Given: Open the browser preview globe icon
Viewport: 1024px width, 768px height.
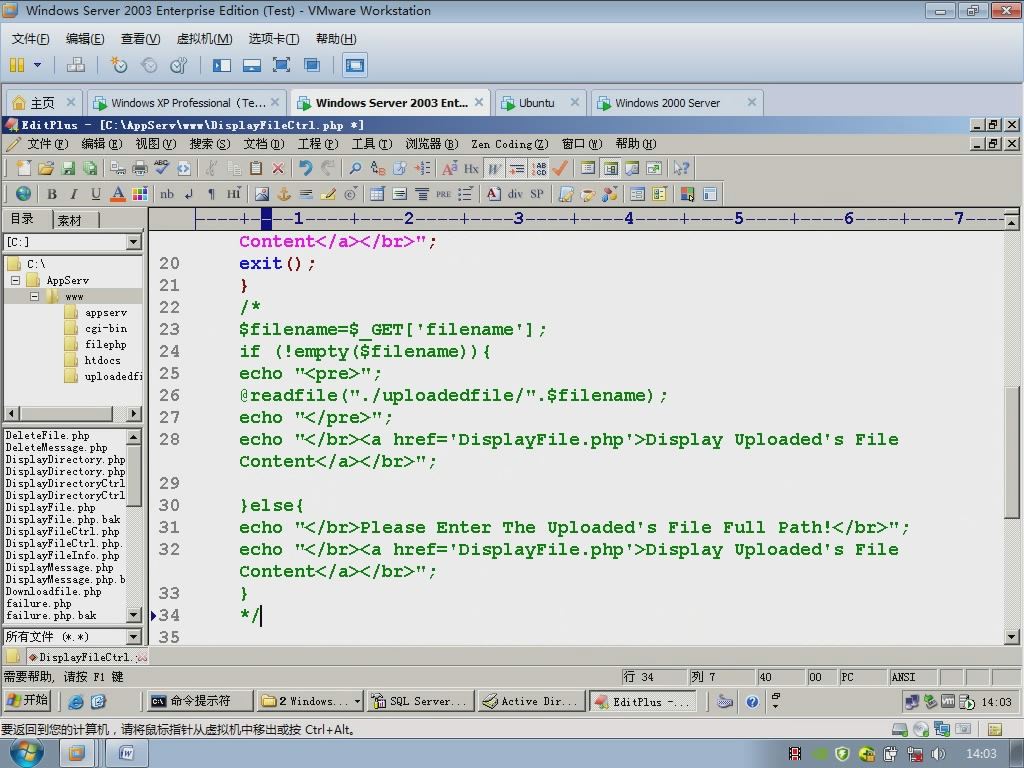Looking at the screenshot, I should point(24,194).
